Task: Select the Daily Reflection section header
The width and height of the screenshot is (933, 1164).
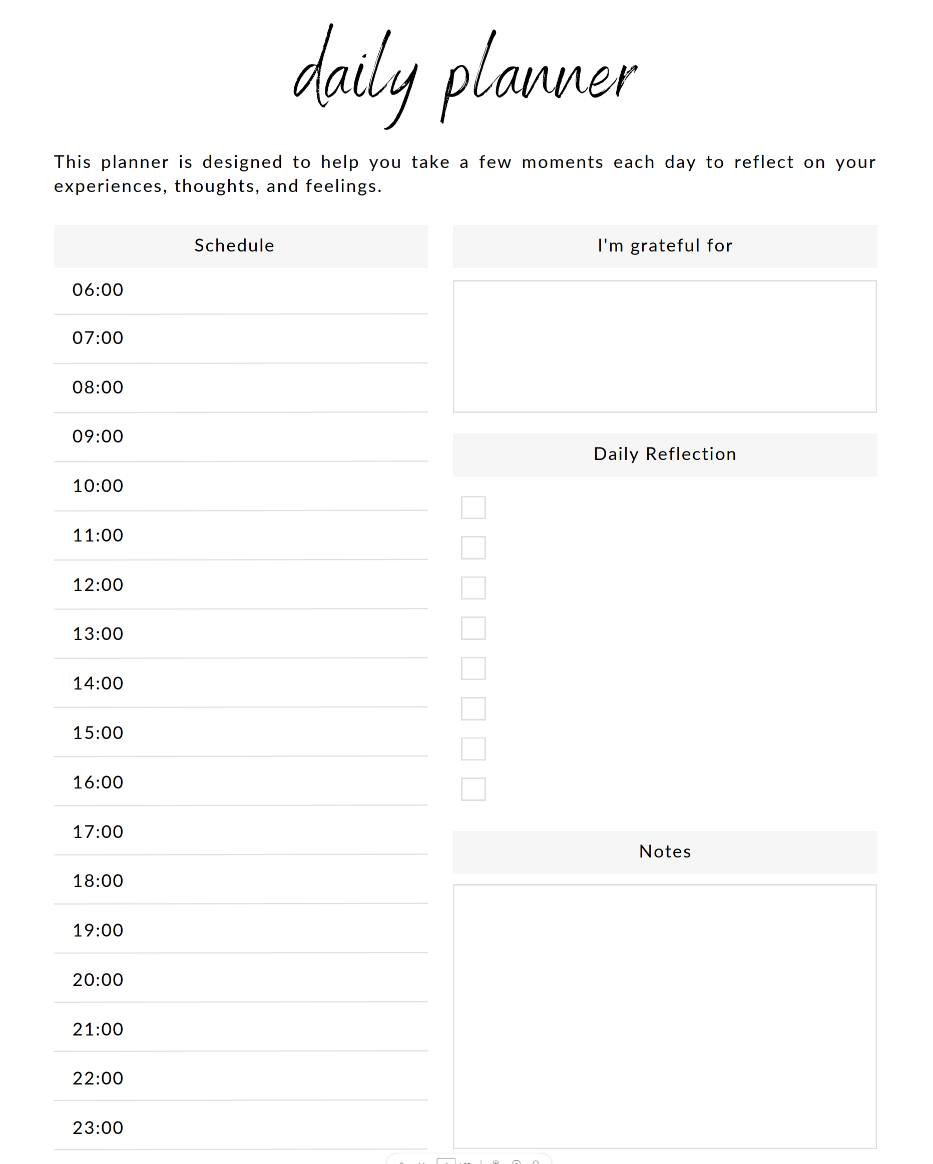Action: [x=664, y=454]
